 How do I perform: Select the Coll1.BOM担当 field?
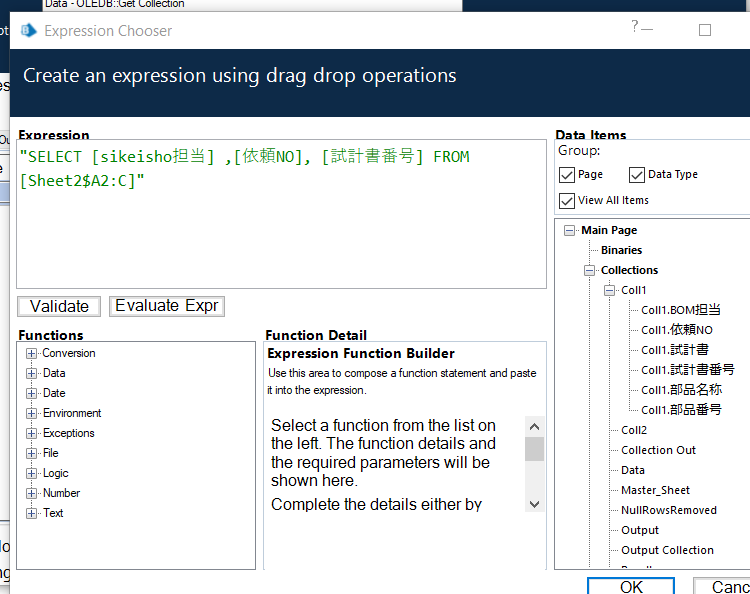681,310
